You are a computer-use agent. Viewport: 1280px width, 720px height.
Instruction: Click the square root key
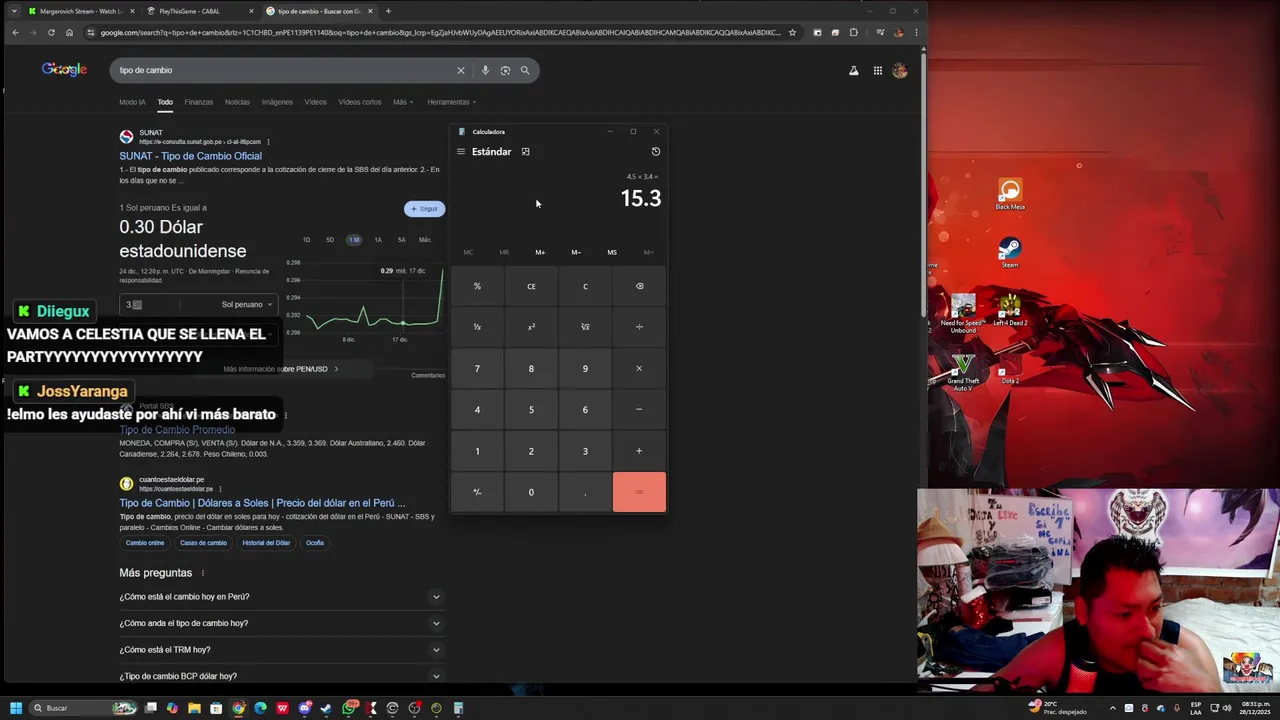(585, 327)
